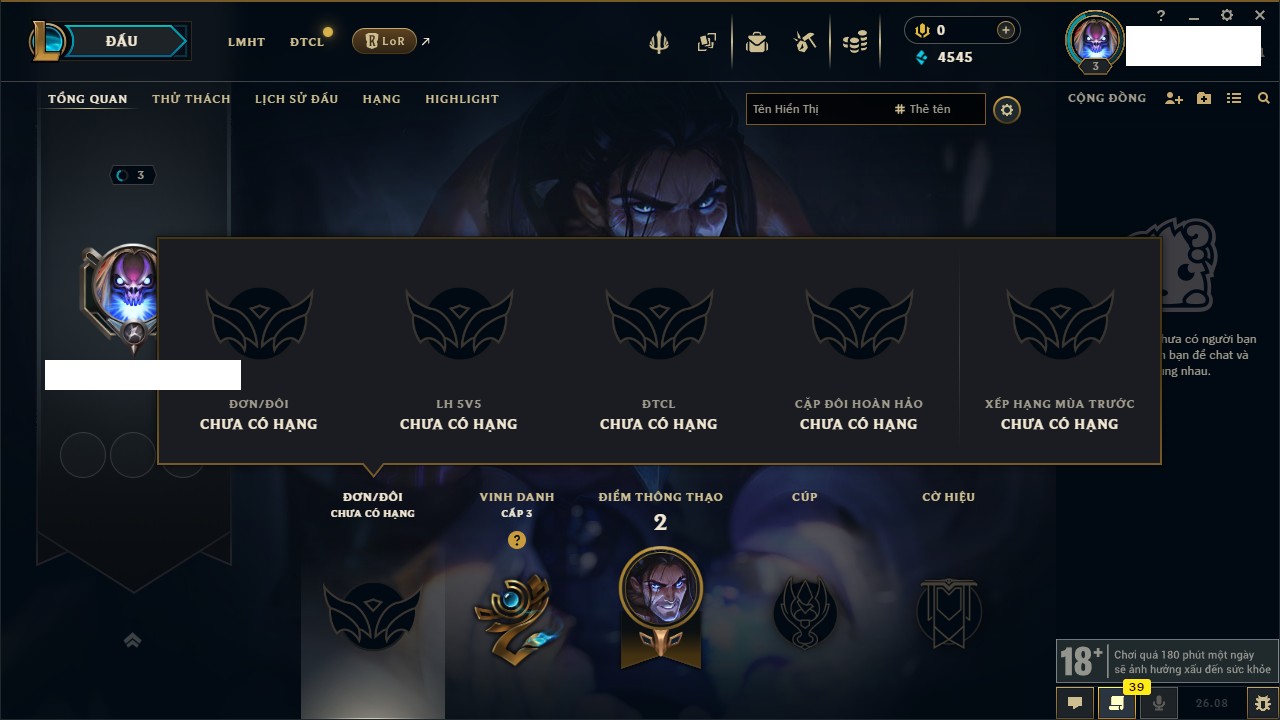Click the add friend icon
This screenshot has height=720, width=1280.
1174,98
